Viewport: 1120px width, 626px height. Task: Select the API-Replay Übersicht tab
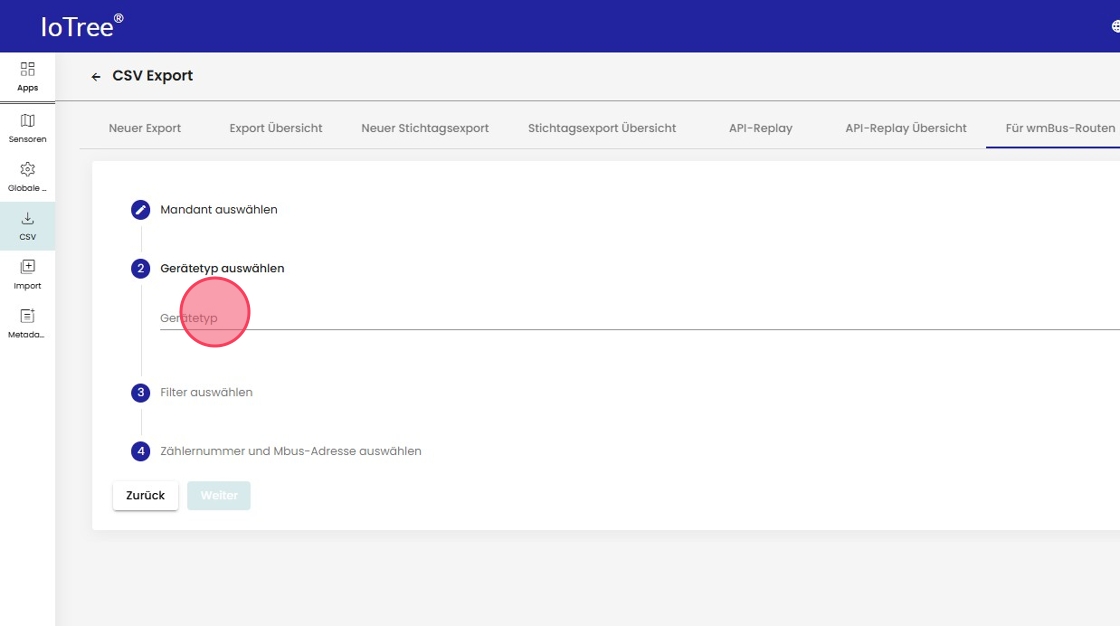tap(905, 128)
